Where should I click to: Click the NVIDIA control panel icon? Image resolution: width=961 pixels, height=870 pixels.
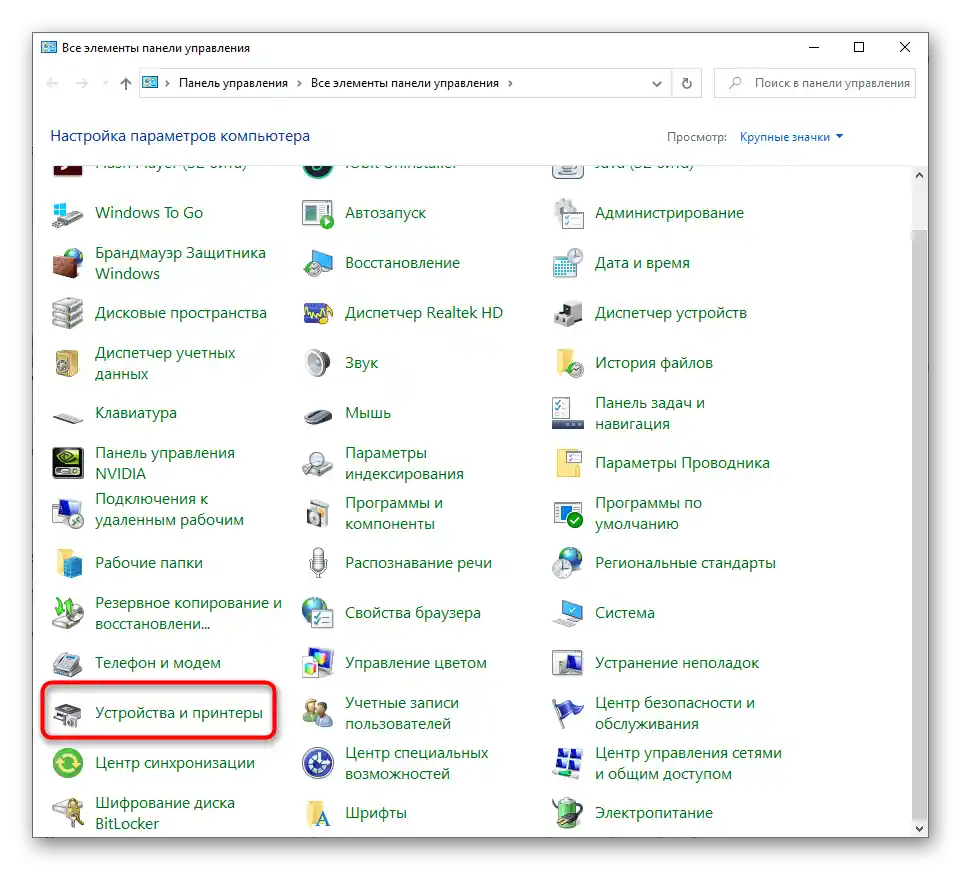point(67,463)
